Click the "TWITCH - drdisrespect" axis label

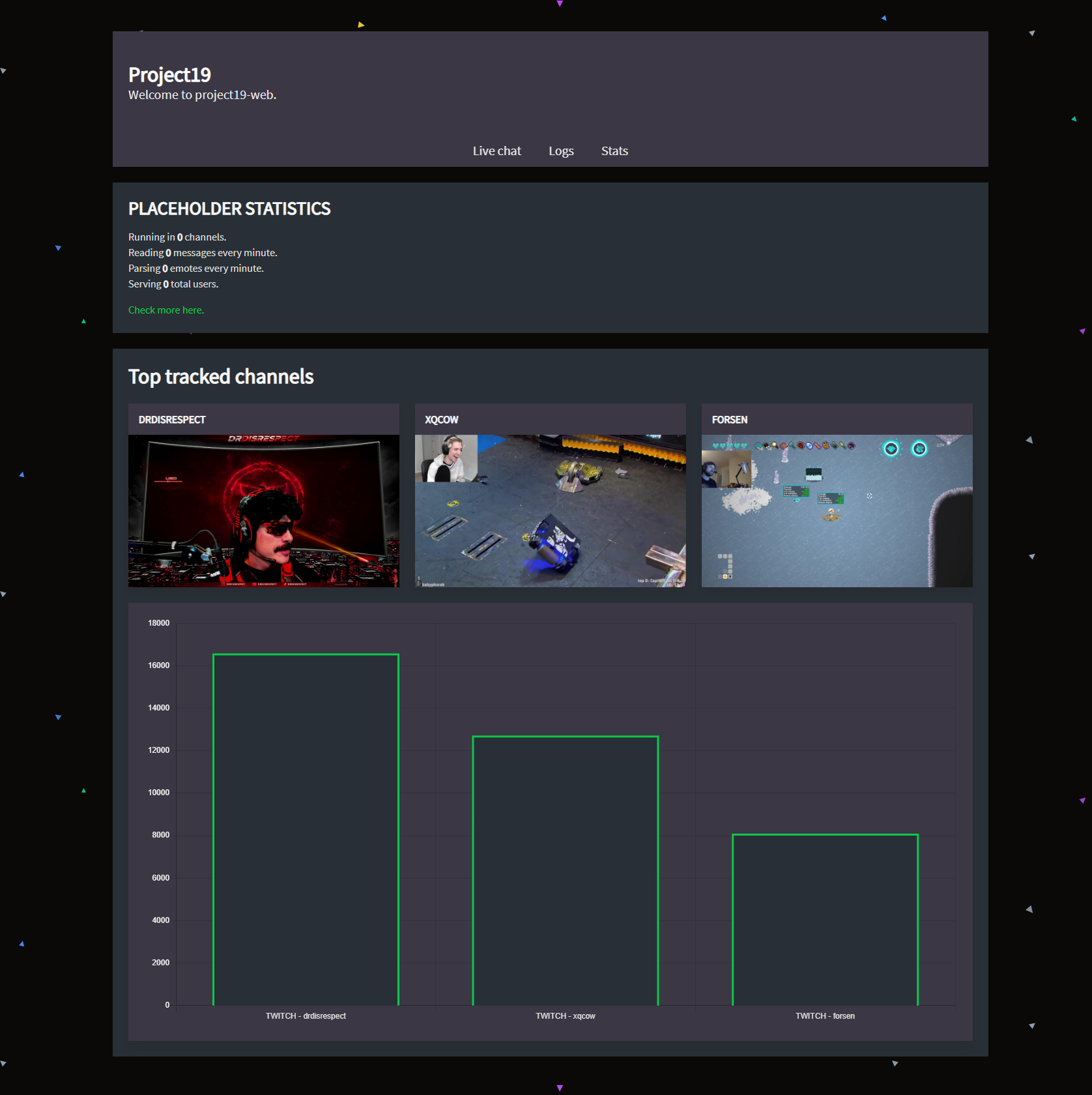point(306,1016)
